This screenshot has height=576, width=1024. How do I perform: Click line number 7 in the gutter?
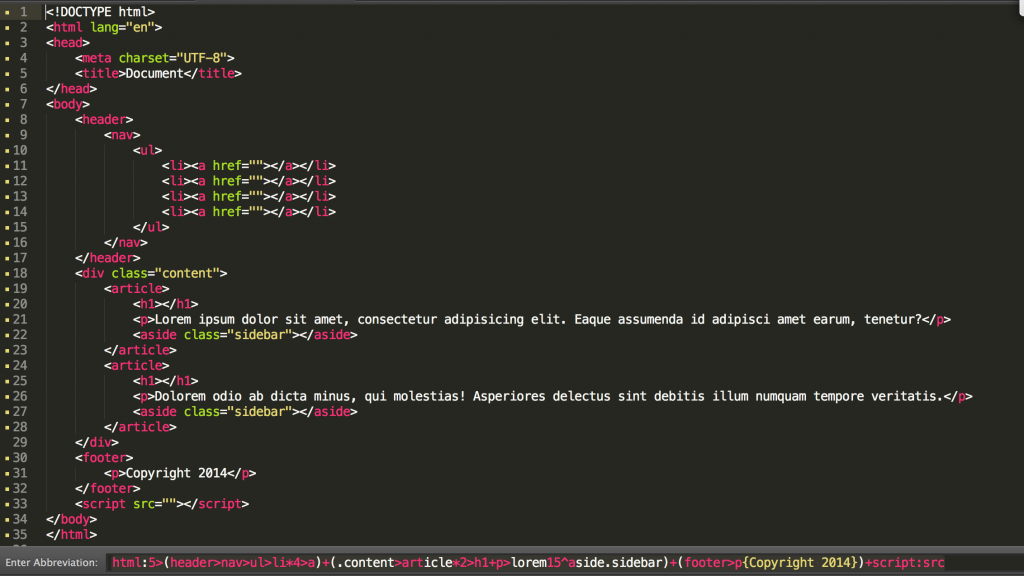[24, 104]
